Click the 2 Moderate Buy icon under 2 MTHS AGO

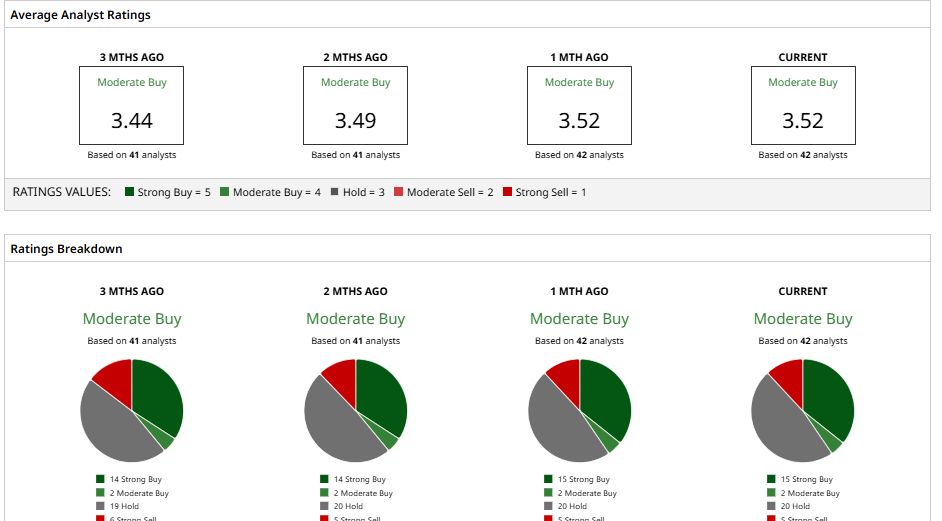point(324,493)
